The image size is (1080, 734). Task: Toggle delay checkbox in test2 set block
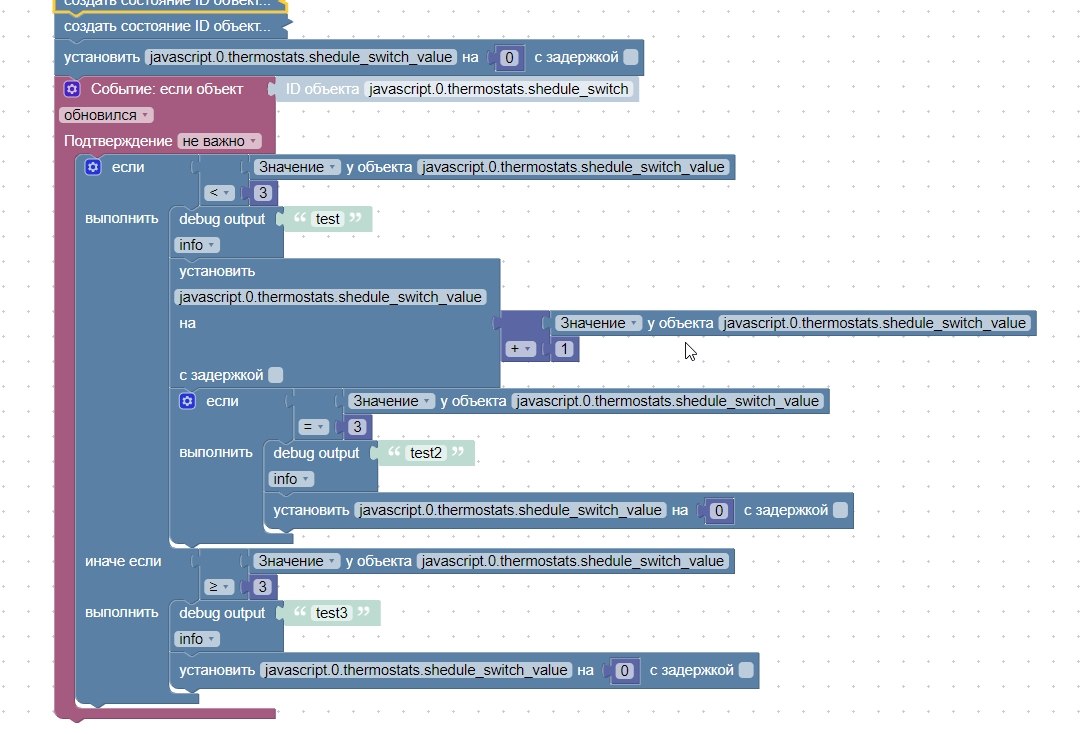point(840,510)
